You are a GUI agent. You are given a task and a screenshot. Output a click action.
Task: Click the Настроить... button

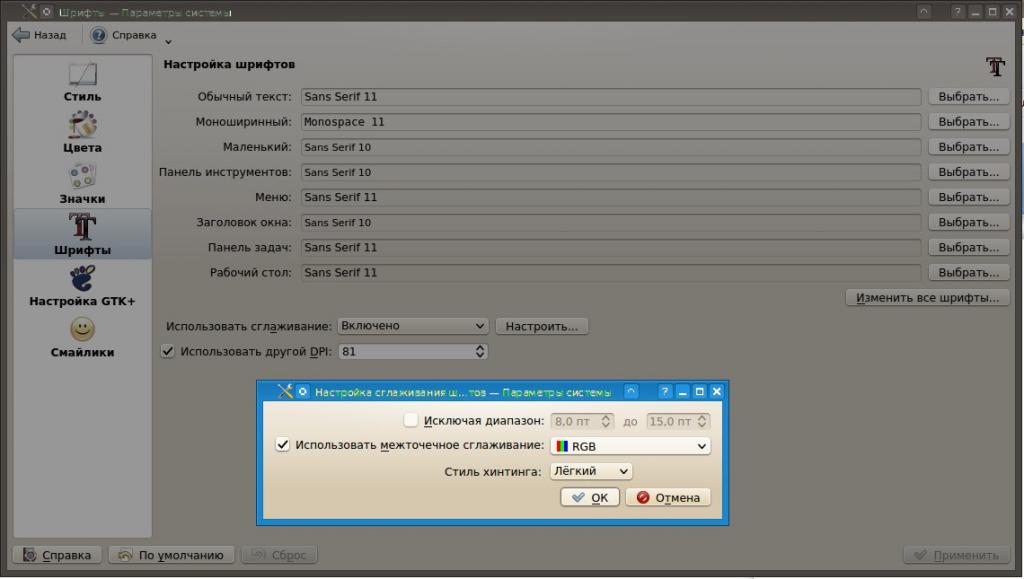[x=542, y=326]
